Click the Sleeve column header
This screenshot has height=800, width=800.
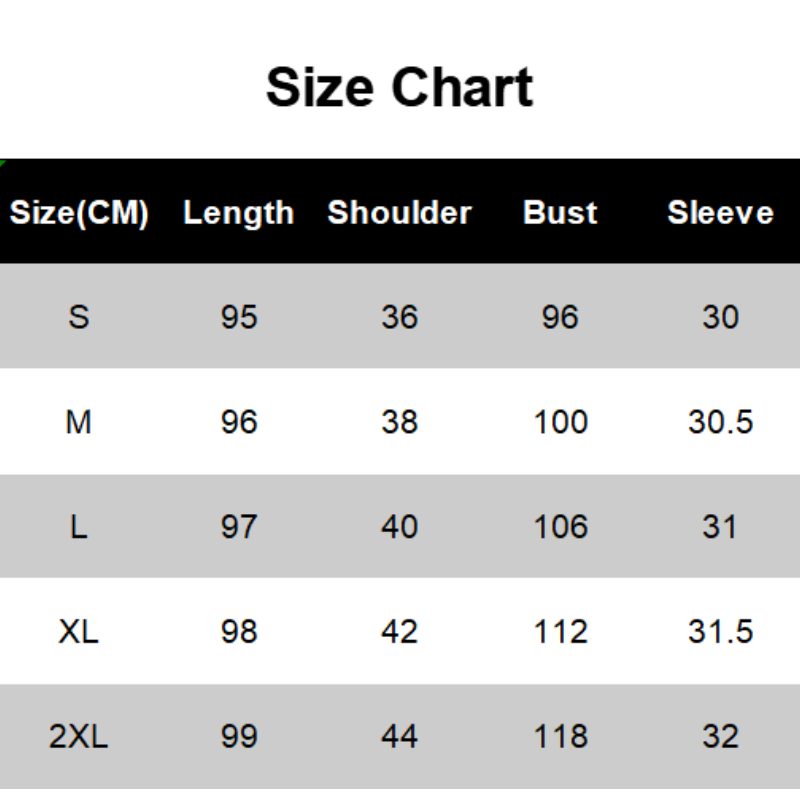[720, 213]
